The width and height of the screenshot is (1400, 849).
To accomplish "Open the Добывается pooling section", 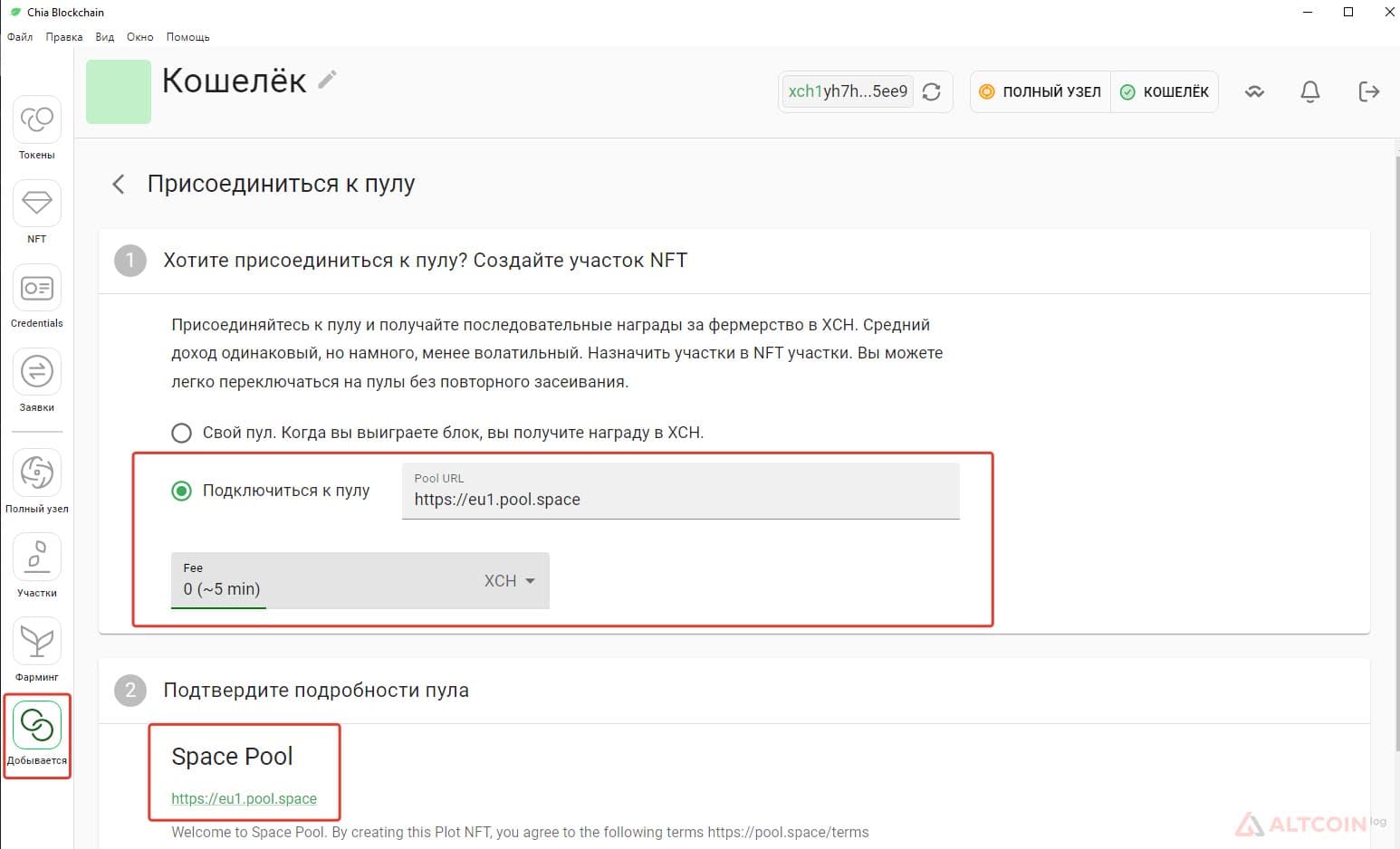I will click(37, 734).
